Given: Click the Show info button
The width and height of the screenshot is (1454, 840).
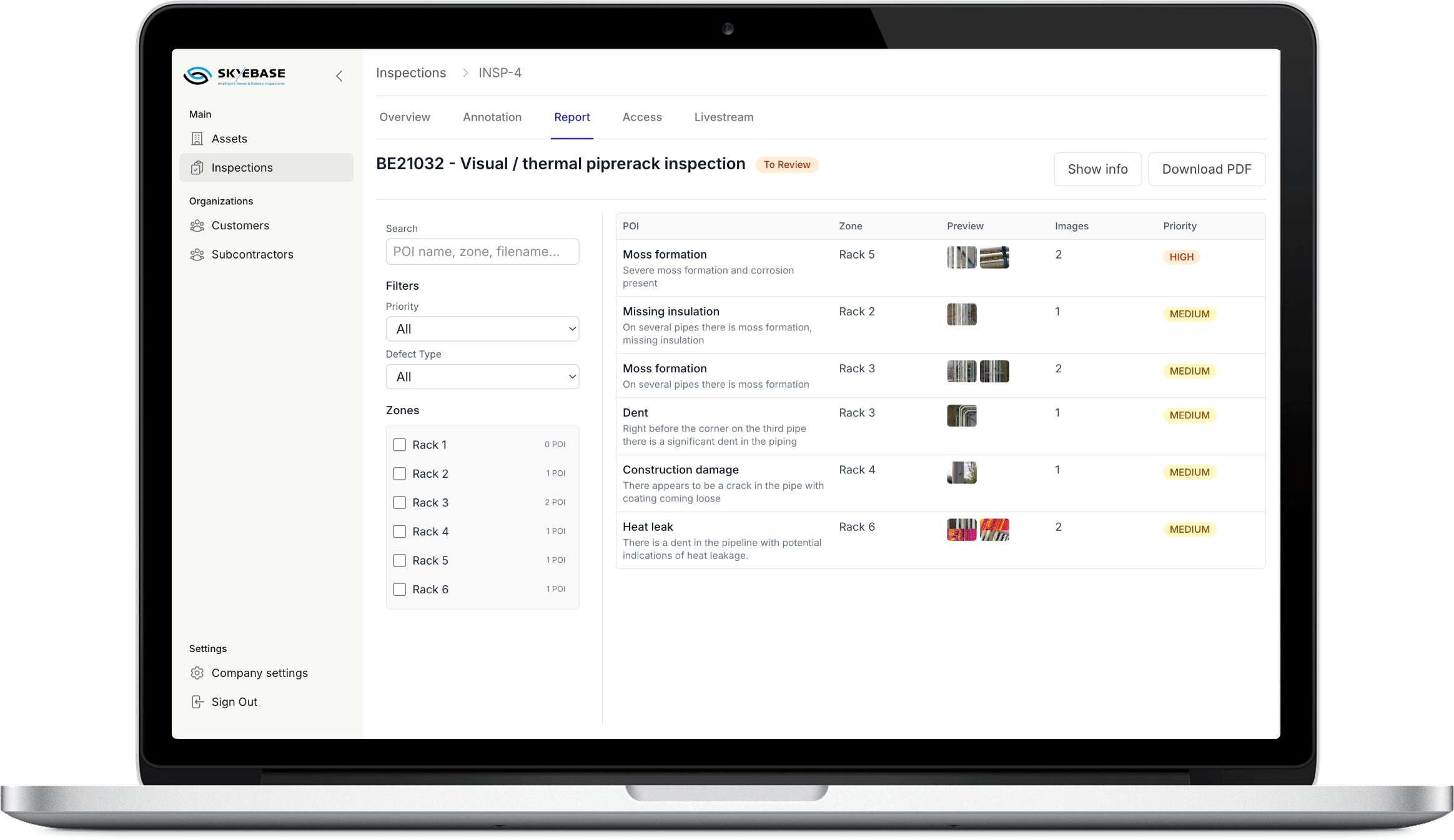Looking at the screenshot, I should point(1097,169).
